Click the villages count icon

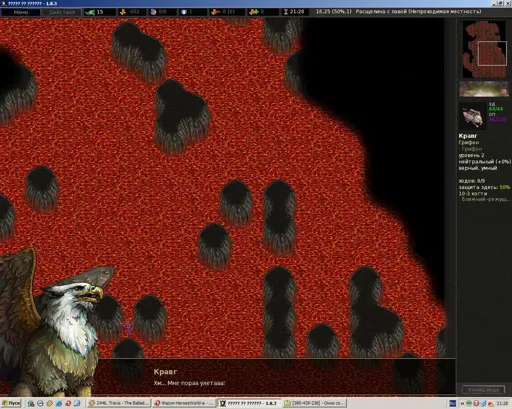click(153, 12)
